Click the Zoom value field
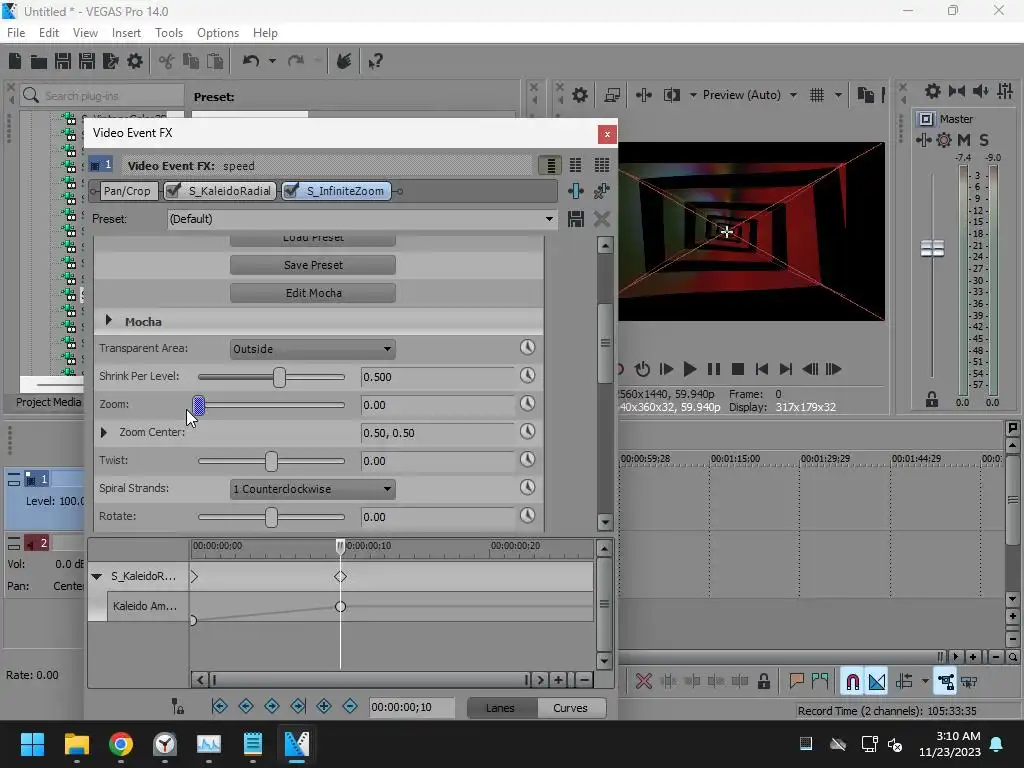Viewport: 1024px width, 768px height. 438,405
